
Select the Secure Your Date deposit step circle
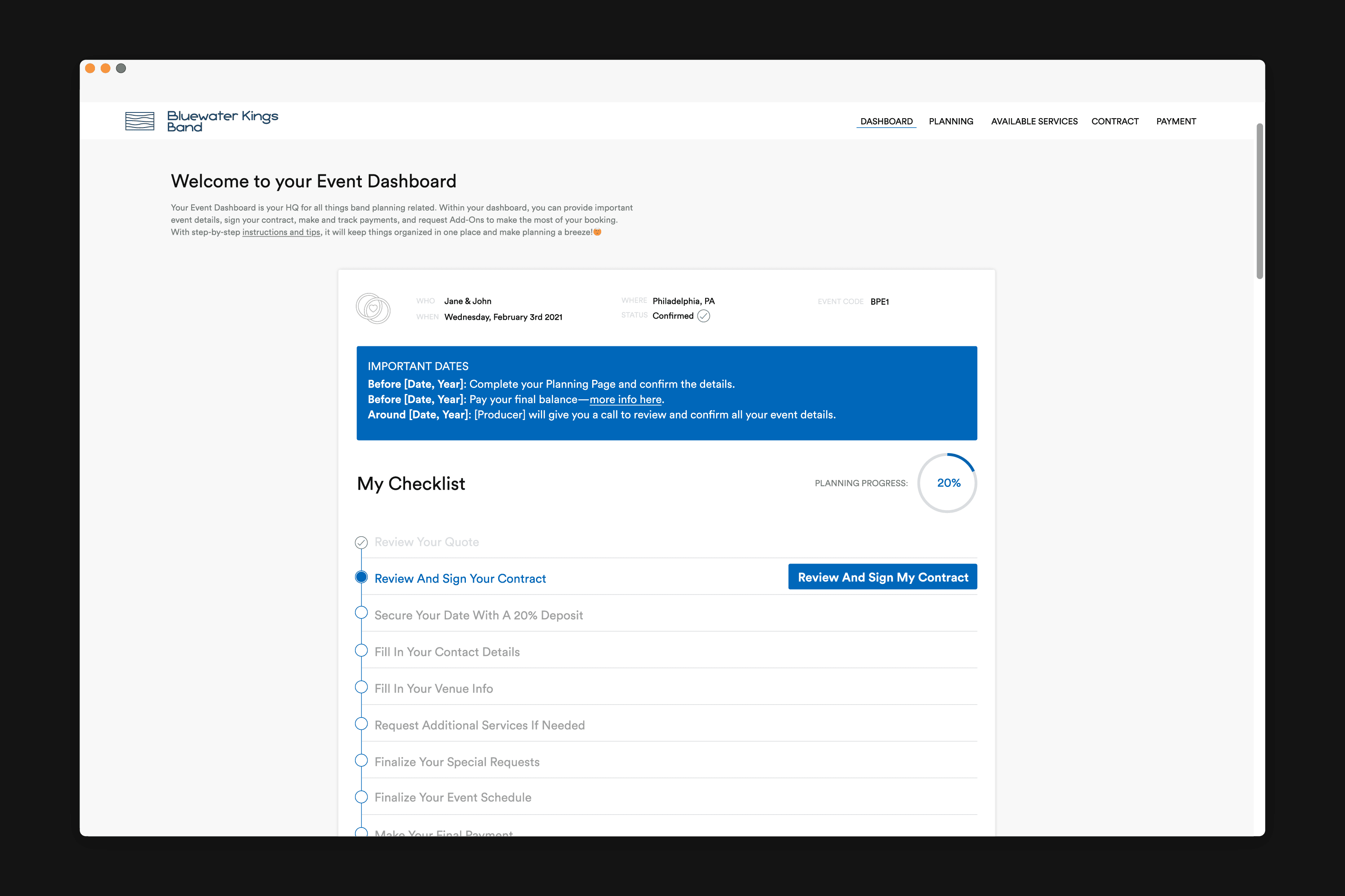coord(361,613)
